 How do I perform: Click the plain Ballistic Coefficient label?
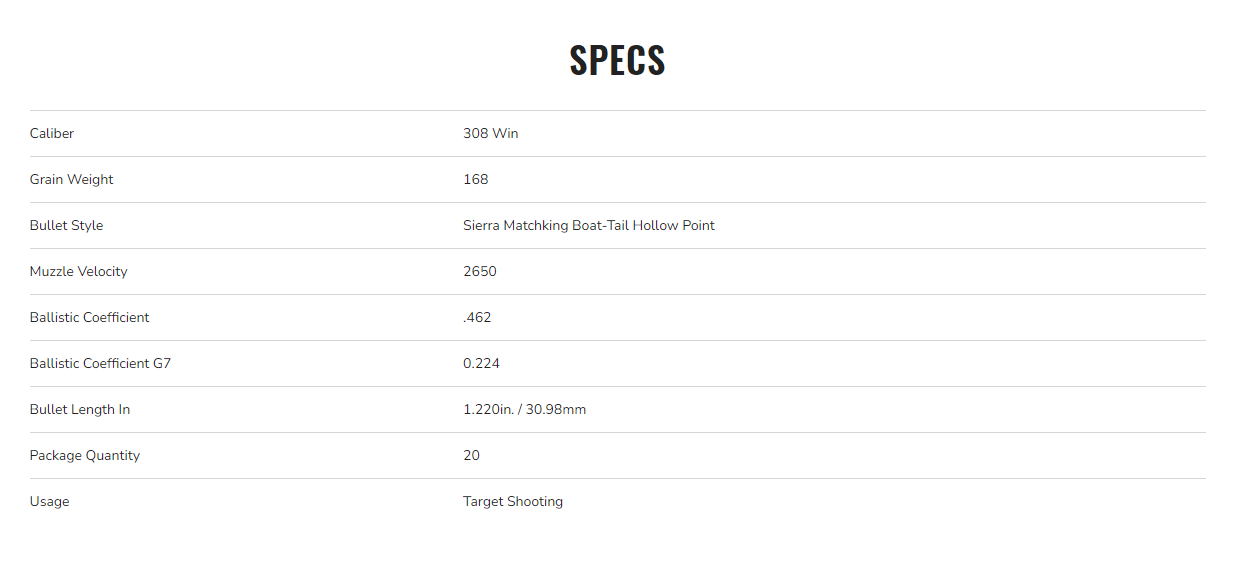(89, 318)
